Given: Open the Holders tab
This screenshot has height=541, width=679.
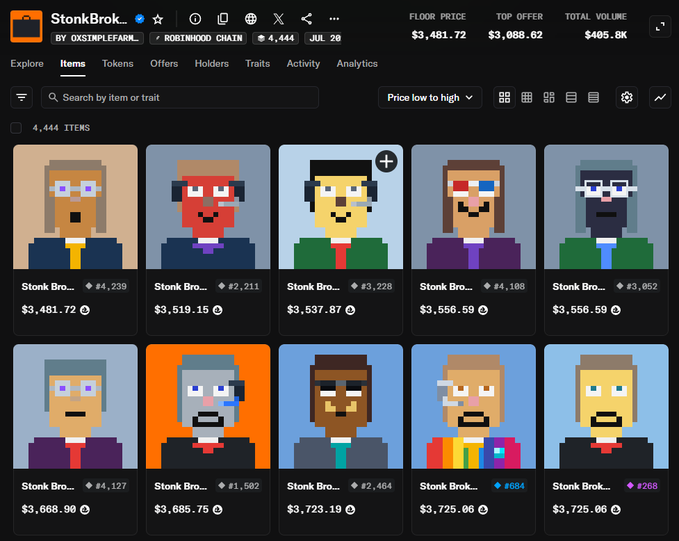Looking at the screenshot, I should pos(212,64).
